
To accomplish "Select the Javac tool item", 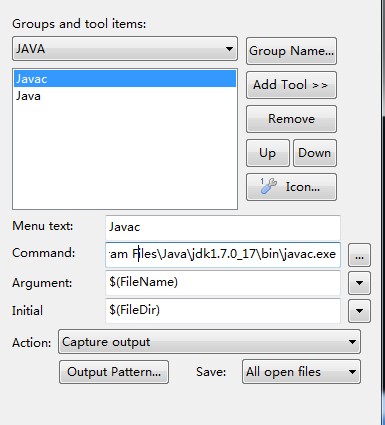I will (125, 79).
